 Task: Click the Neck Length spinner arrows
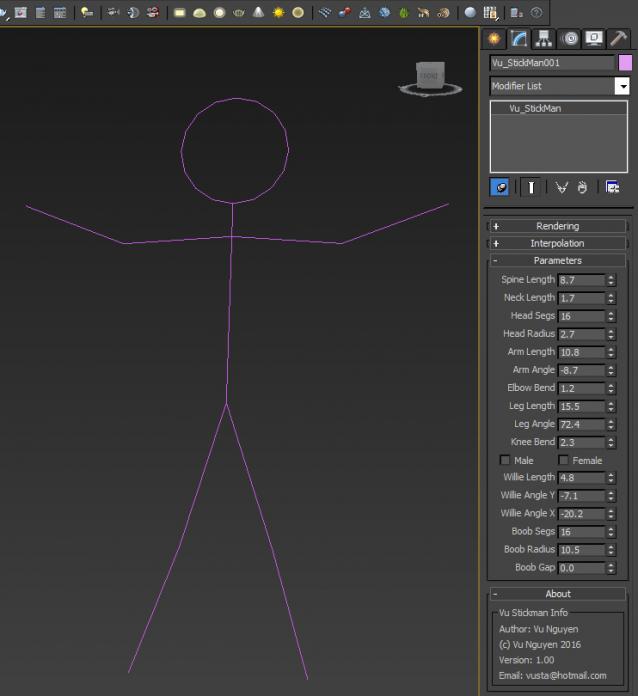pos(611,298)
